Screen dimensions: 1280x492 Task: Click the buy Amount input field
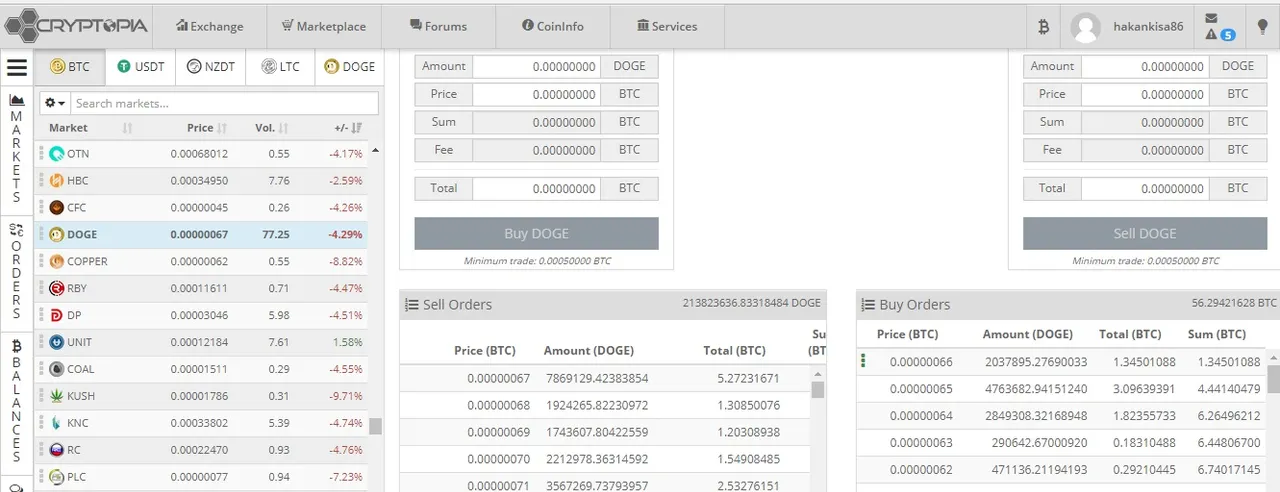(536, 66)
